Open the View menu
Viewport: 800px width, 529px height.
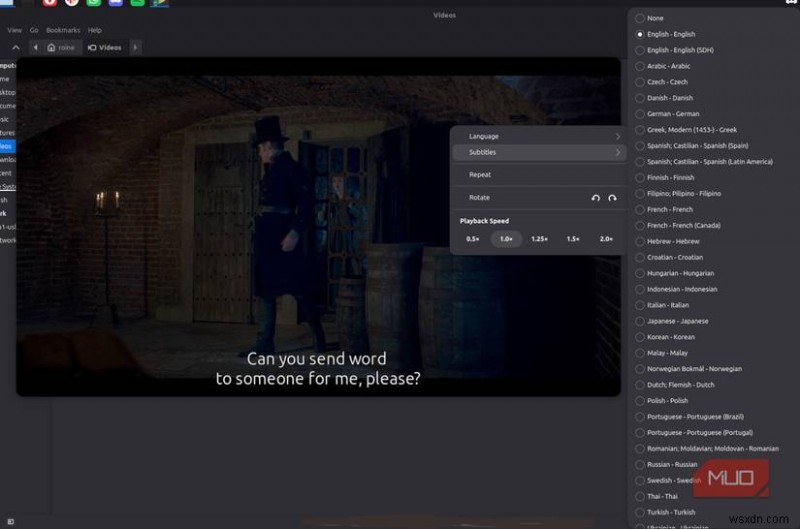coord(14,30)
